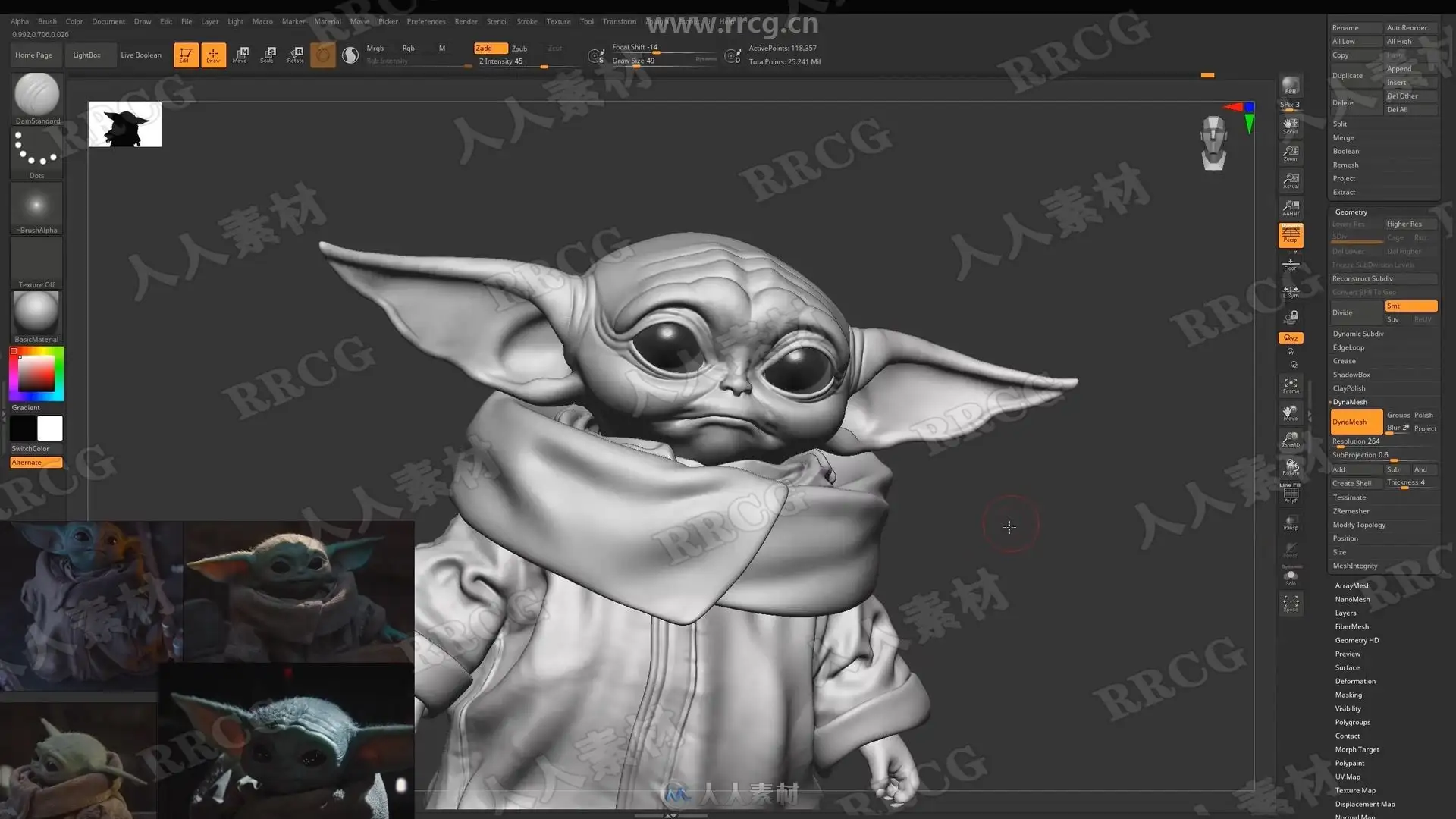Toggle Persp perspective mode

coord(1291,235)
